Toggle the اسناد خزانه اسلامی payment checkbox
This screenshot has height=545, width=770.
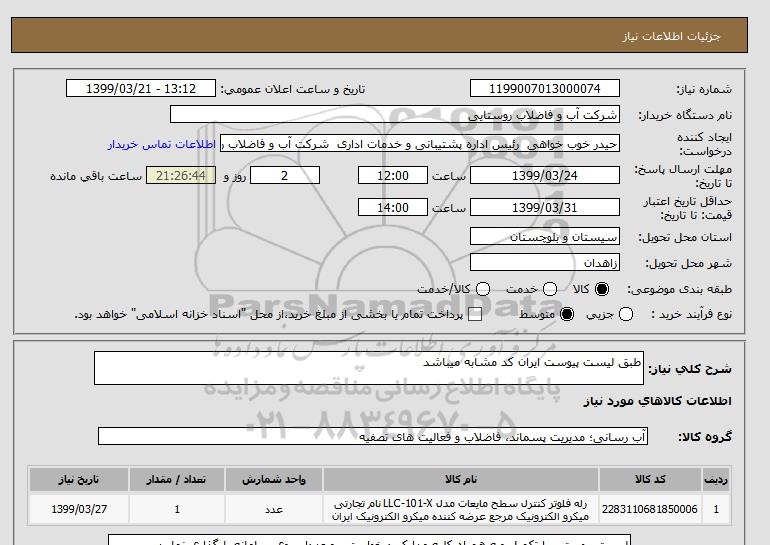(475, 315)
